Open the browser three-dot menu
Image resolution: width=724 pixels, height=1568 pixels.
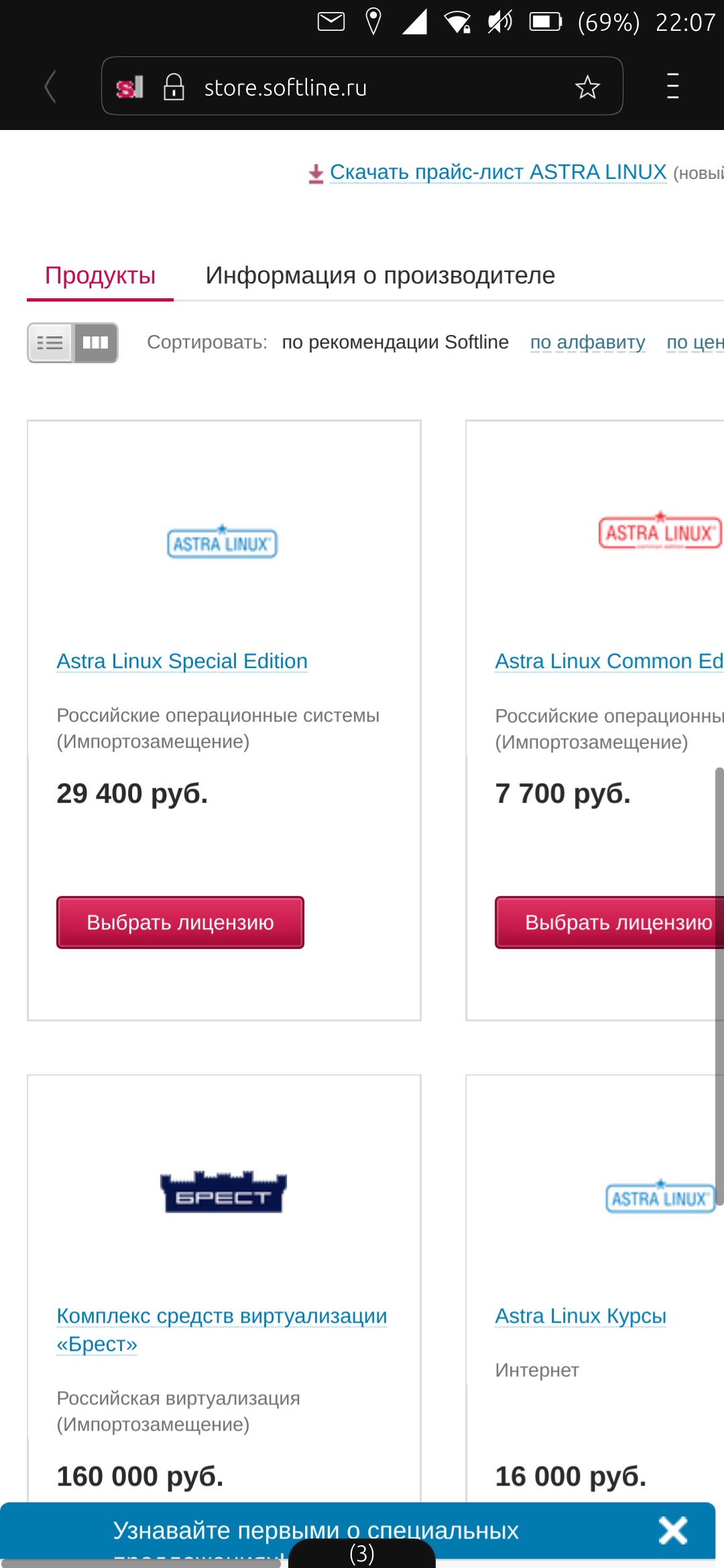[673, 86]
